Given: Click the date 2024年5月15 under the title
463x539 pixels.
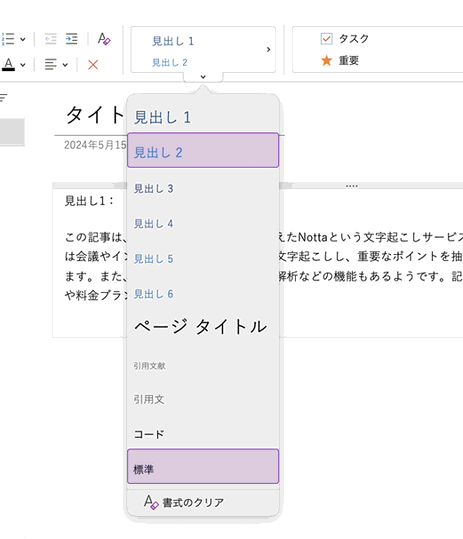Looking at the screenshot, I should point(95,145).
